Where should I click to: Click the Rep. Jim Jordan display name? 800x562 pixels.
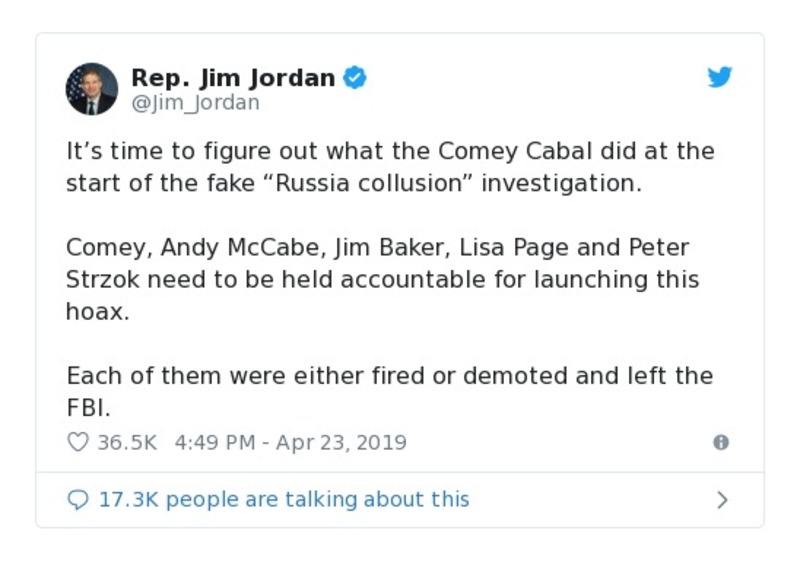coord(233,78)
